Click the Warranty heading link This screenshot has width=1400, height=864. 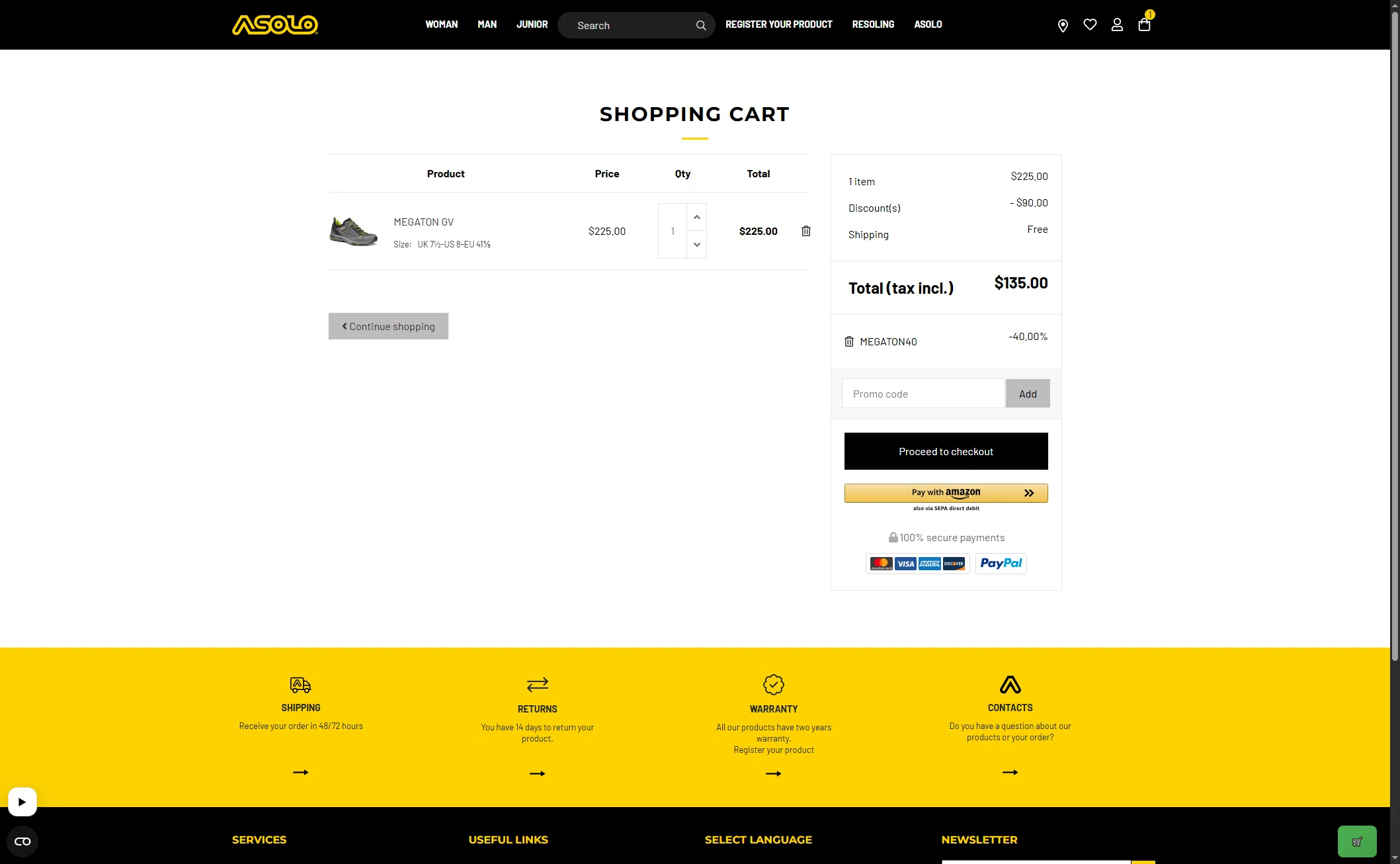pyautogui.click(x=774, y=709)
